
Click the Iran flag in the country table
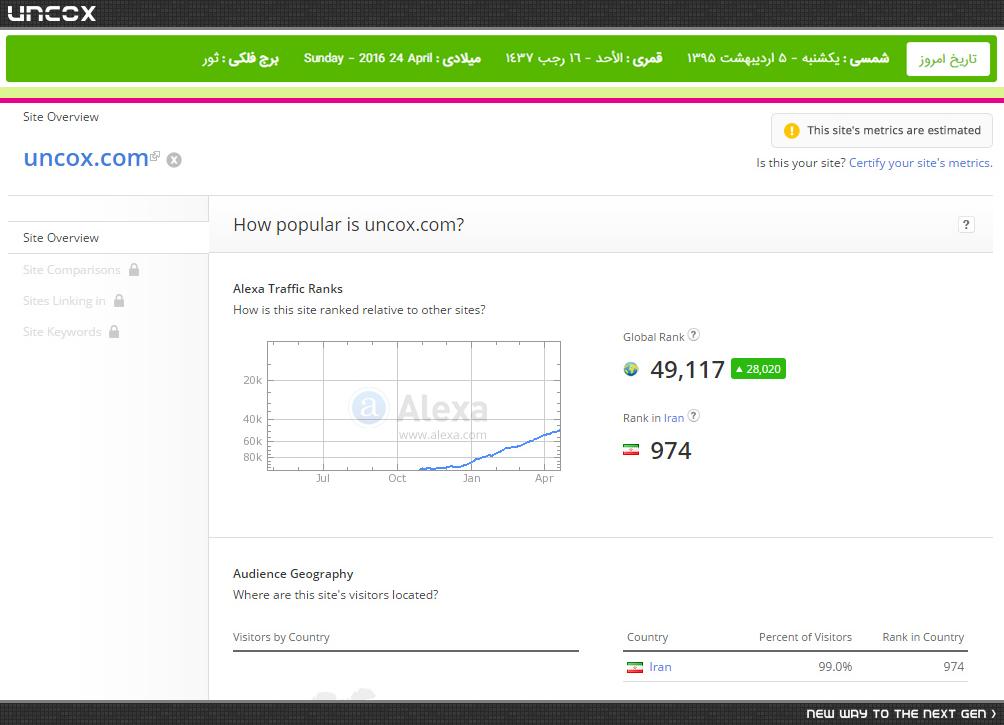click(635, 667)
